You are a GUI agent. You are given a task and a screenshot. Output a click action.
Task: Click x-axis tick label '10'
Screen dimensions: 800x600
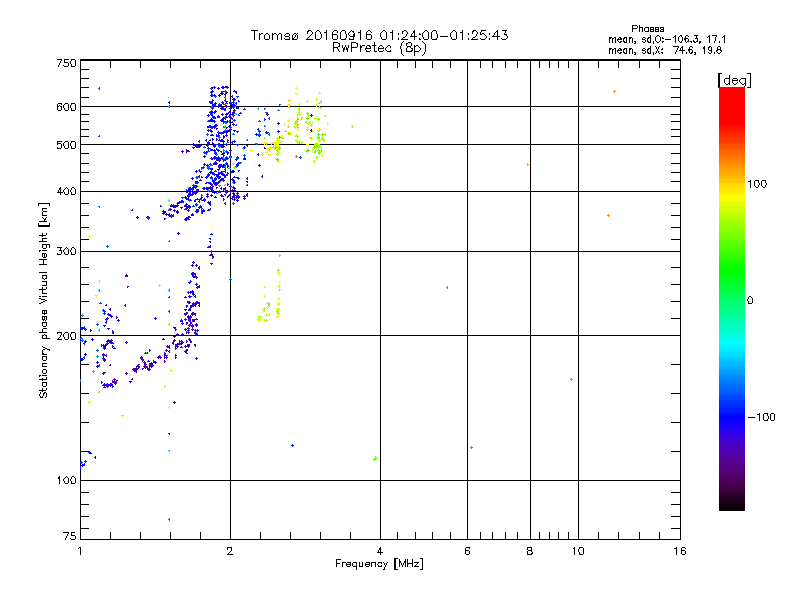578,551
